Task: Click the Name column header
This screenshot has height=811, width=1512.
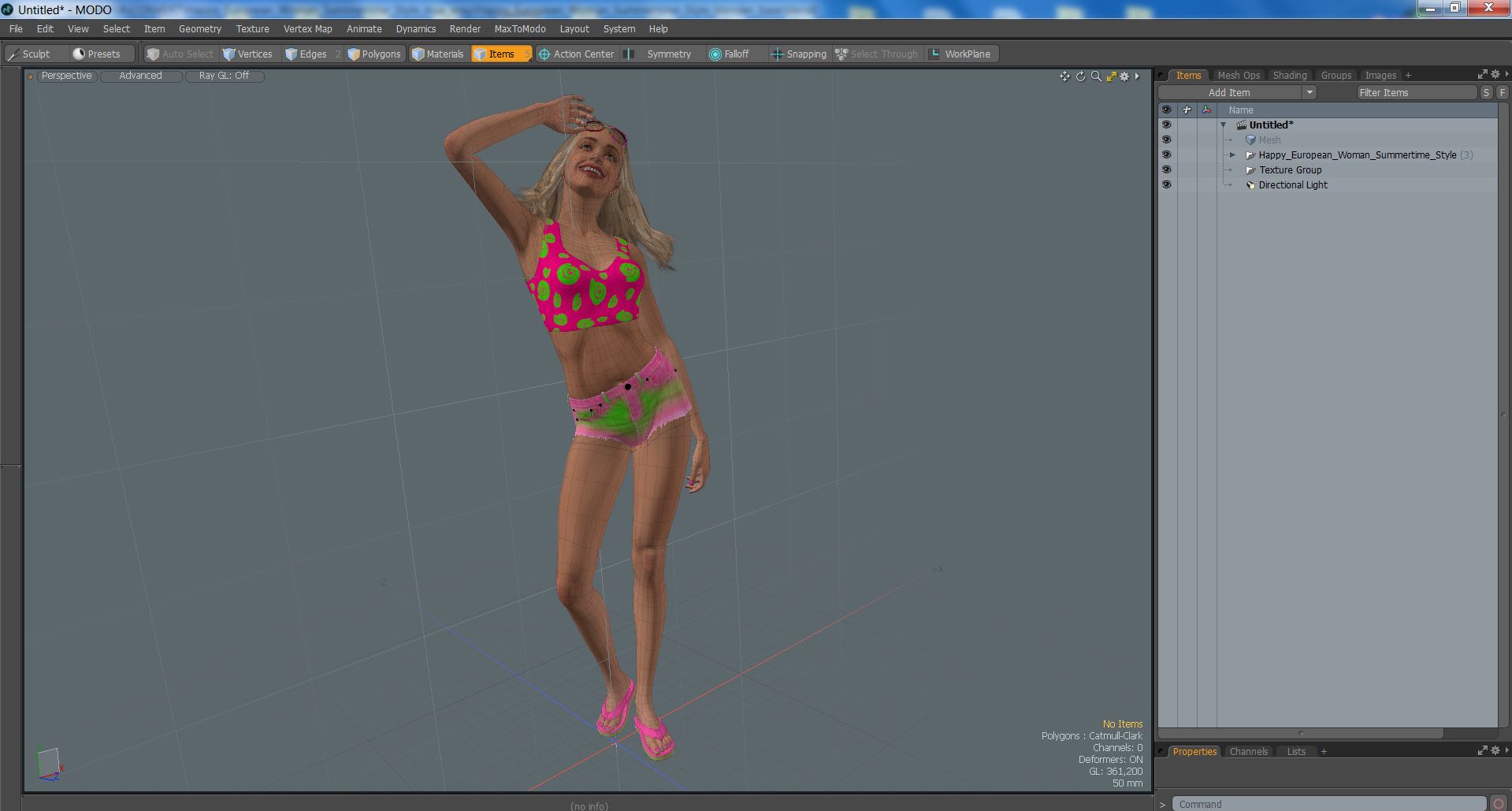Action: coord(1358,110)
